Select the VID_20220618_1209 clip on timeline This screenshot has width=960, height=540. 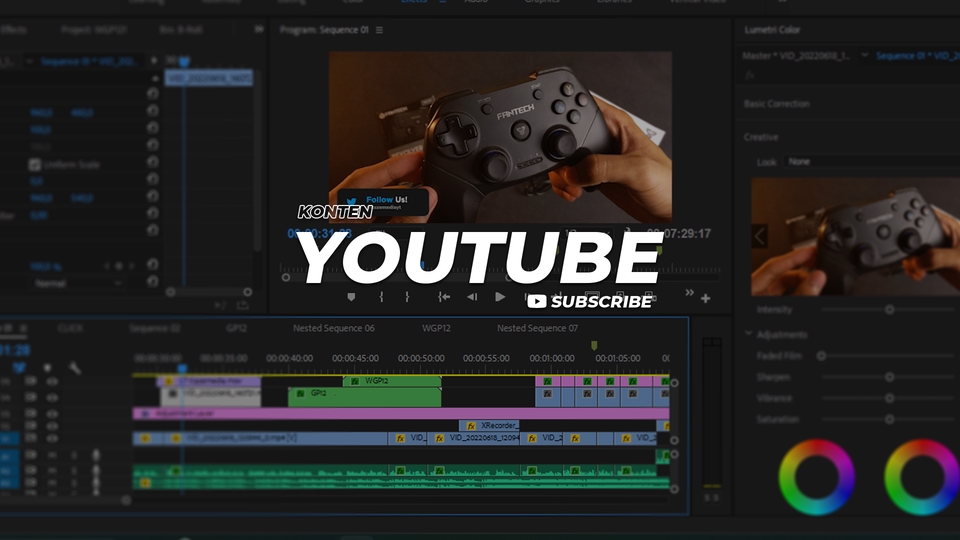[475, 438]
